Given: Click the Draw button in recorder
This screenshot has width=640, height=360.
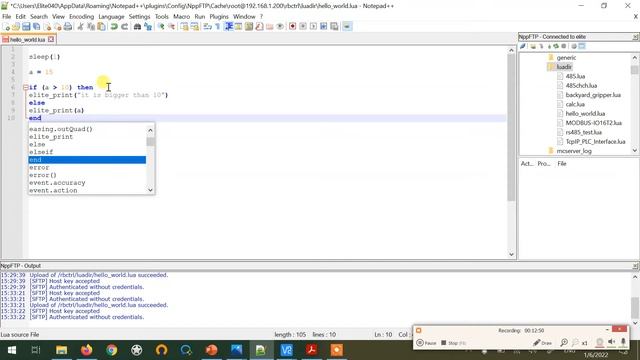Looking at the screenshot, I should [542, 343].
